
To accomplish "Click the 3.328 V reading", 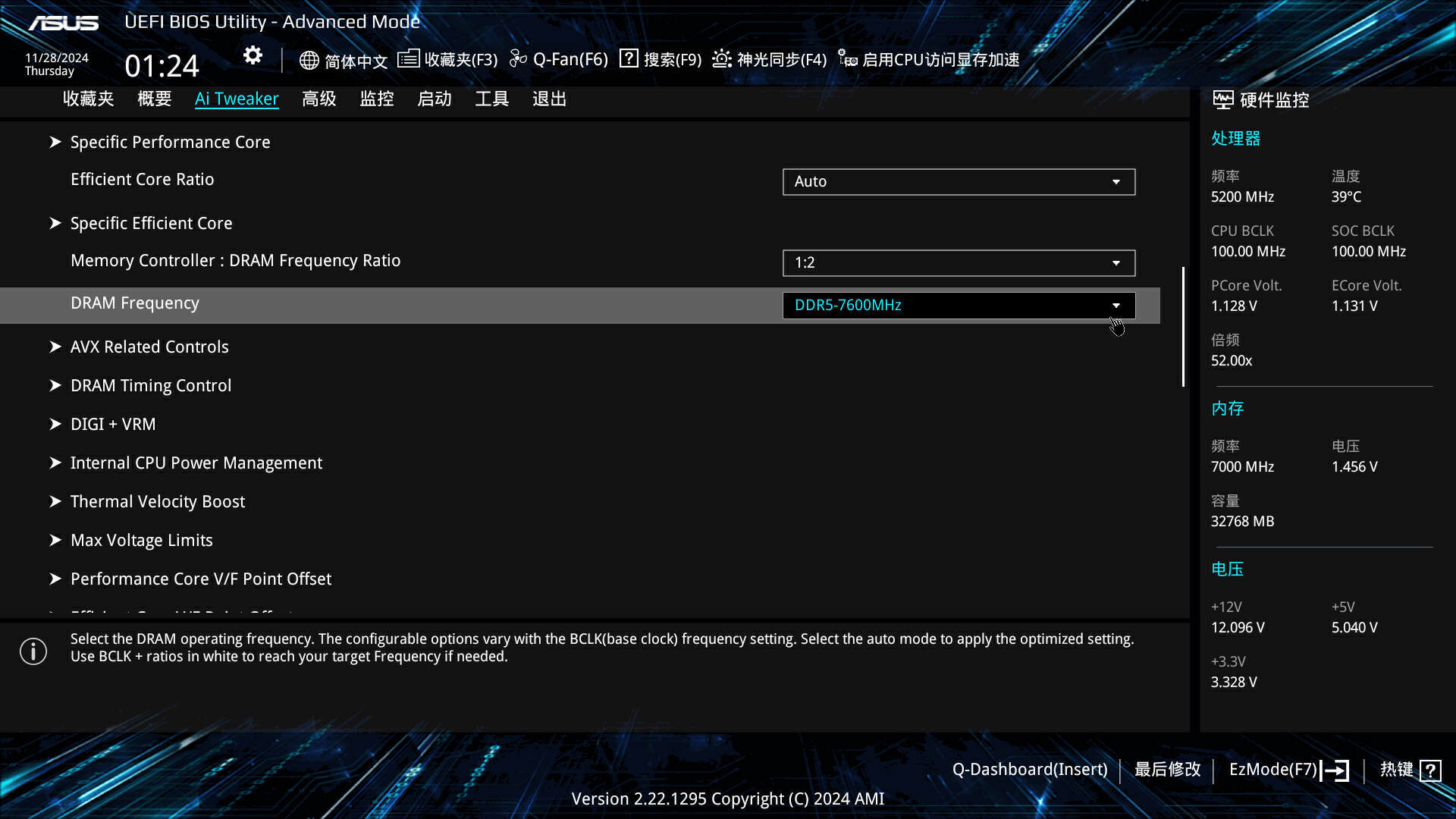I will [x=1234, y=682].
